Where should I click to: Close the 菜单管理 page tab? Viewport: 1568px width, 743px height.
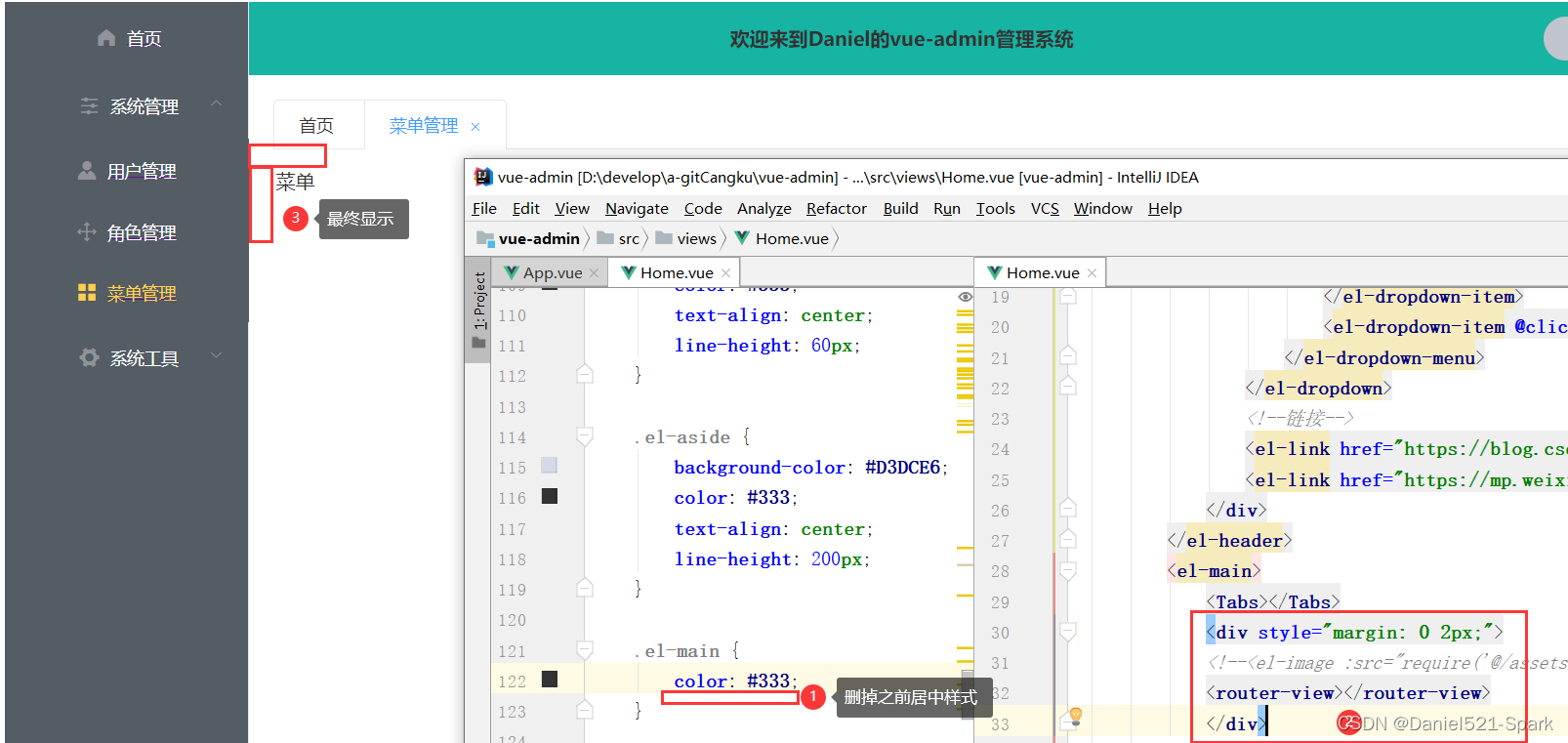click(475, 127)
